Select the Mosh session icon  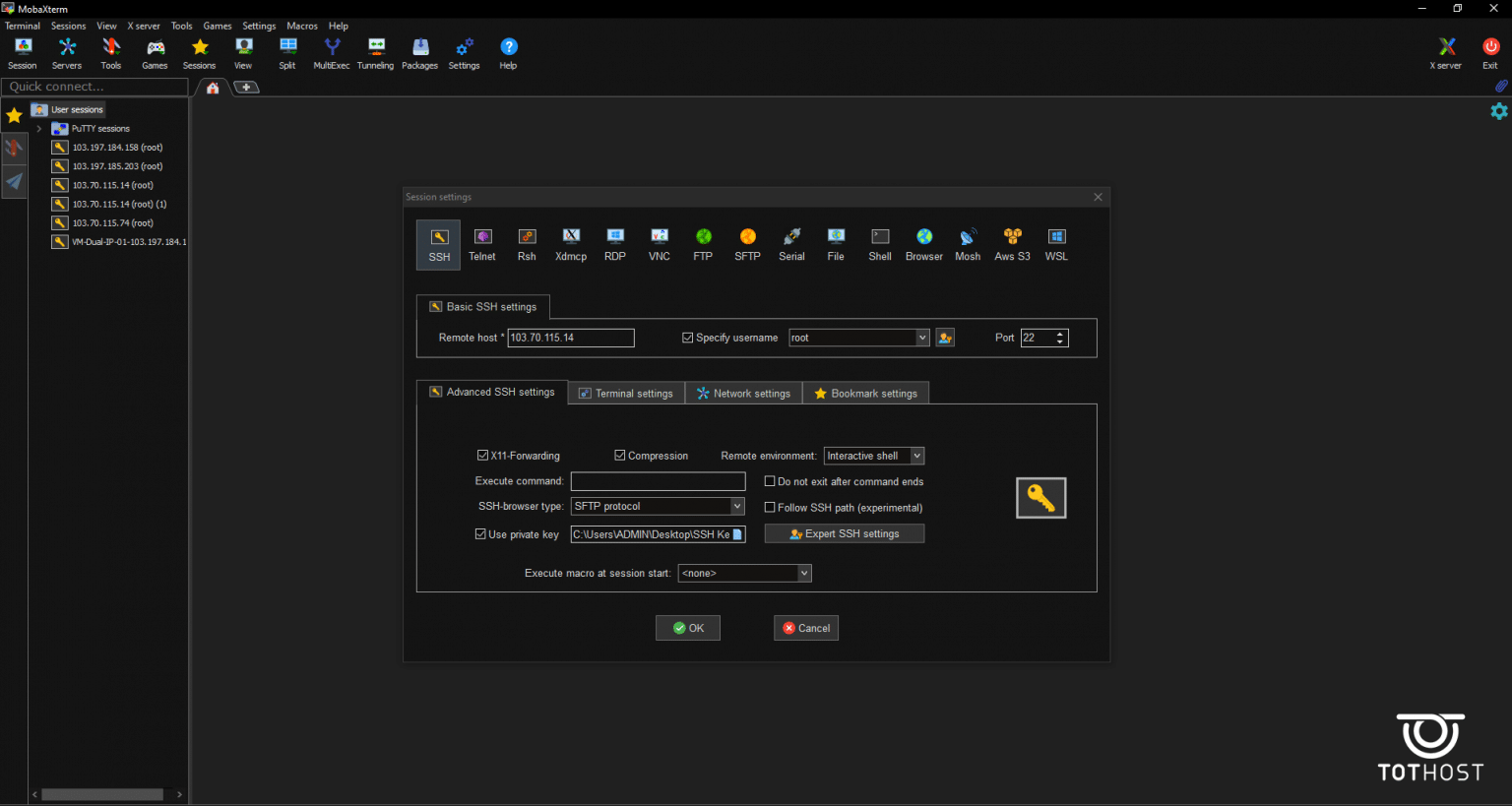pyautogui.click(x=968, y=244)
